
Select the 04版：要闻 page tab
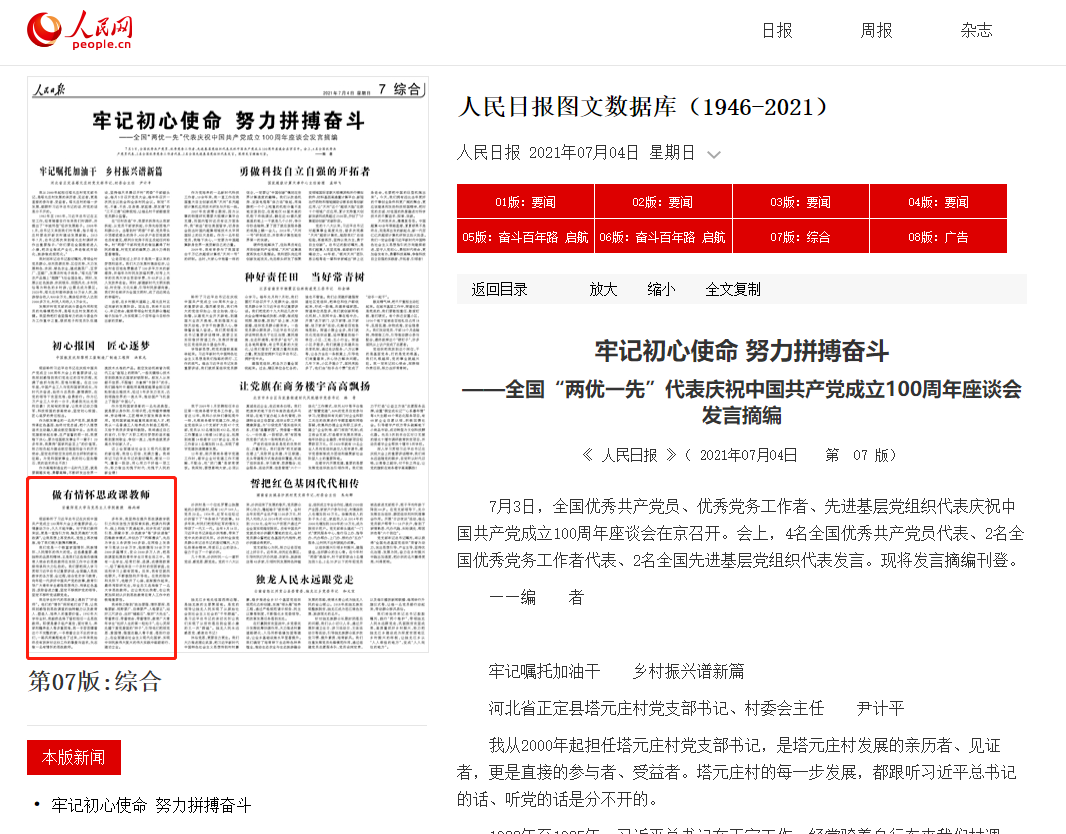pos(938,201)
